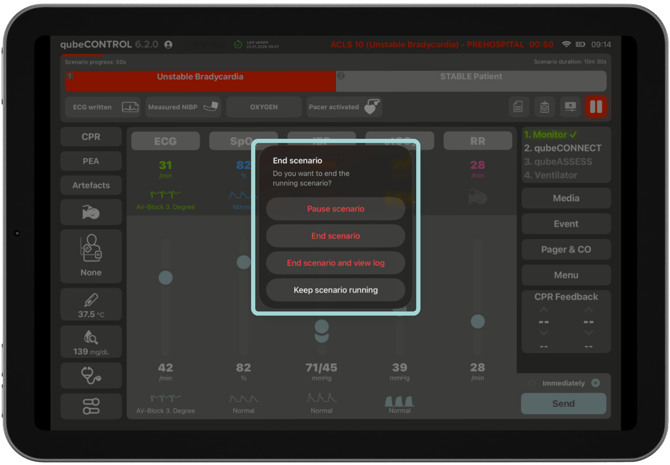Open the thermometer temperature 37.5 °C tile
This screenshot has height=465, width=670.
click(x=91, y=305)
